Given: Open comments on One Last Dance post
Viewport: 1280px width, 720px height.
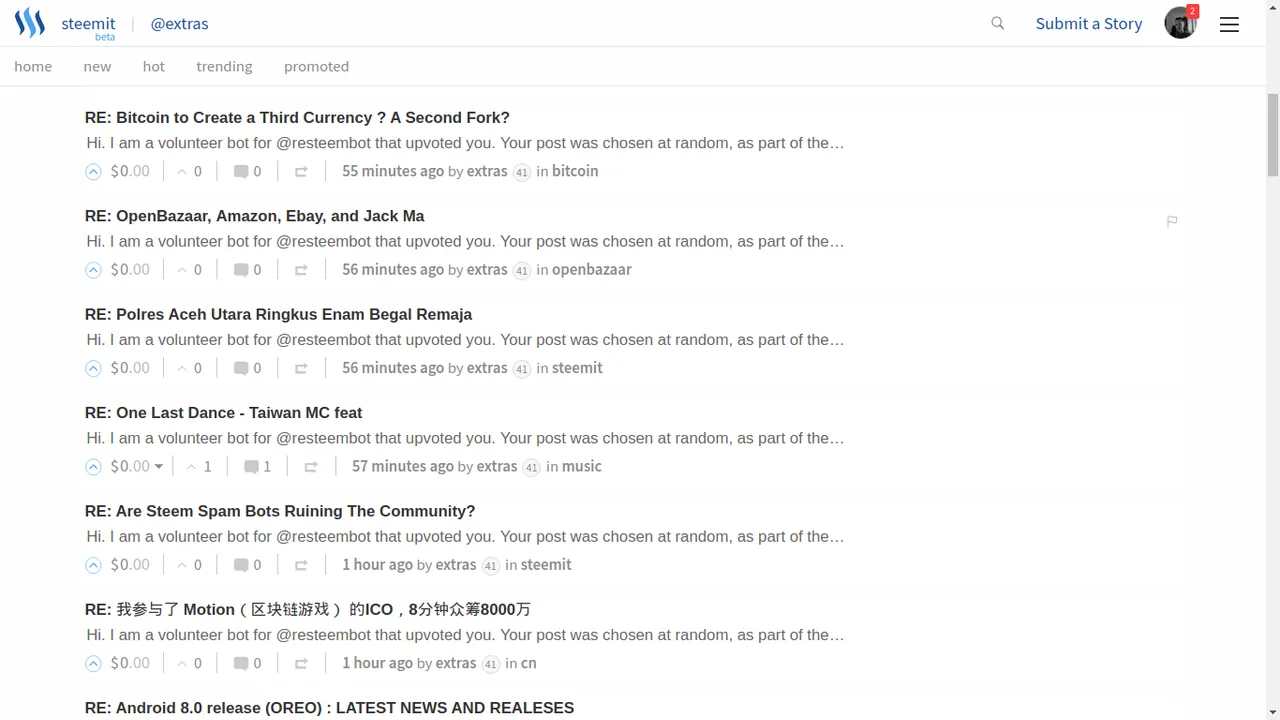Looking at the screenshot, I should tap(257, 466).
